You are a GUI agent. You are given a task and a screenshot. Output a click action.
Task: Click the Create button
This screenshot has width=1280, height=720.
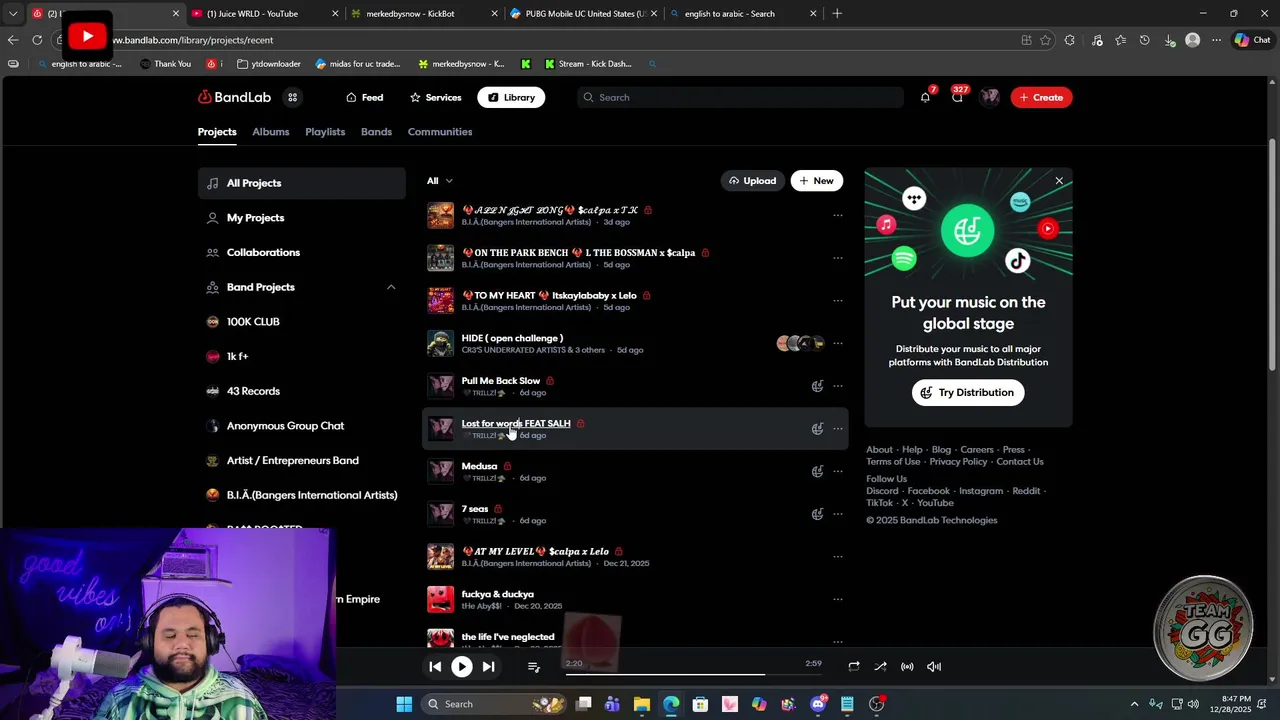[x=1041, y=97]
